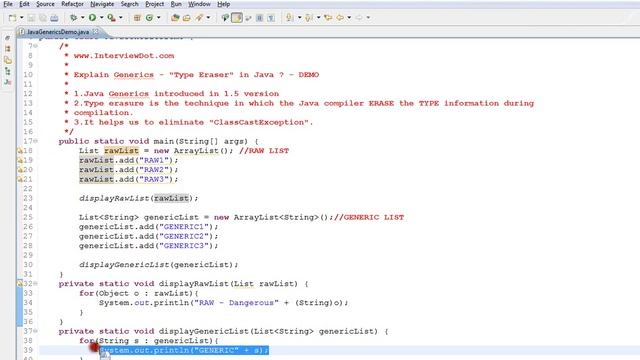
Task: Open the Help menu
Action: coord(224,4)
